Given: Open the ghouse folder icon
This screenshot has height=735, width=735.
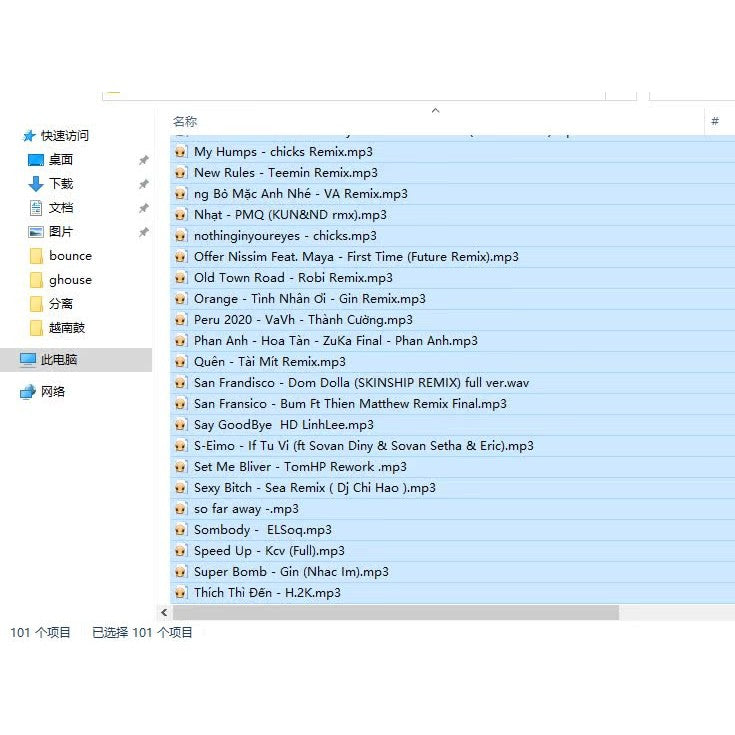Looking at the screenshot, I should coord(36,280).
